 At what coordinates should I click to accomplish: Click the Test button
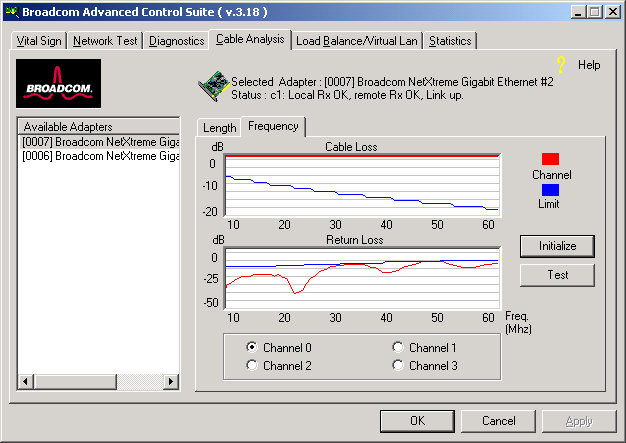[x=557, y=275]
